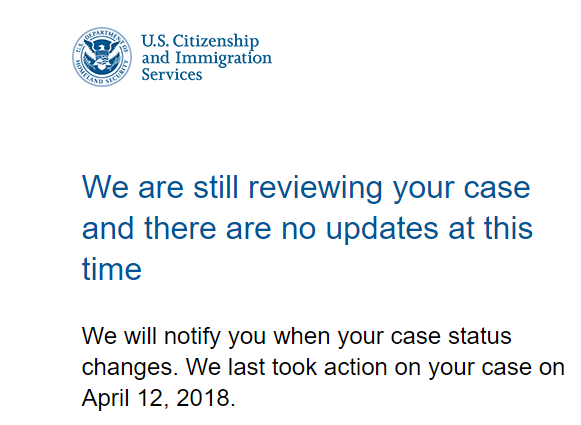581x425 pixels.
Task: Click the word 'notify' in the paragraph
Action: tap(192, 336)
